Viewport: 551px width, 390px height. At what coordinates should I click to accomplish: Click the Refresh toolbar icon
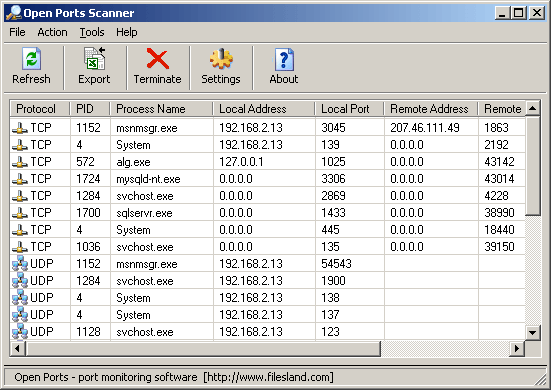pos(31,59)
